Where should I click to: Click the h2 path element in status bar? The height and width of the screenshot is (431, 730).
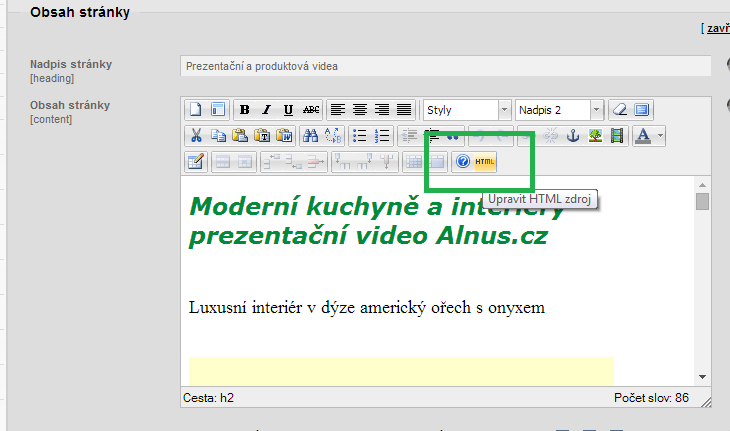(227, 398)
